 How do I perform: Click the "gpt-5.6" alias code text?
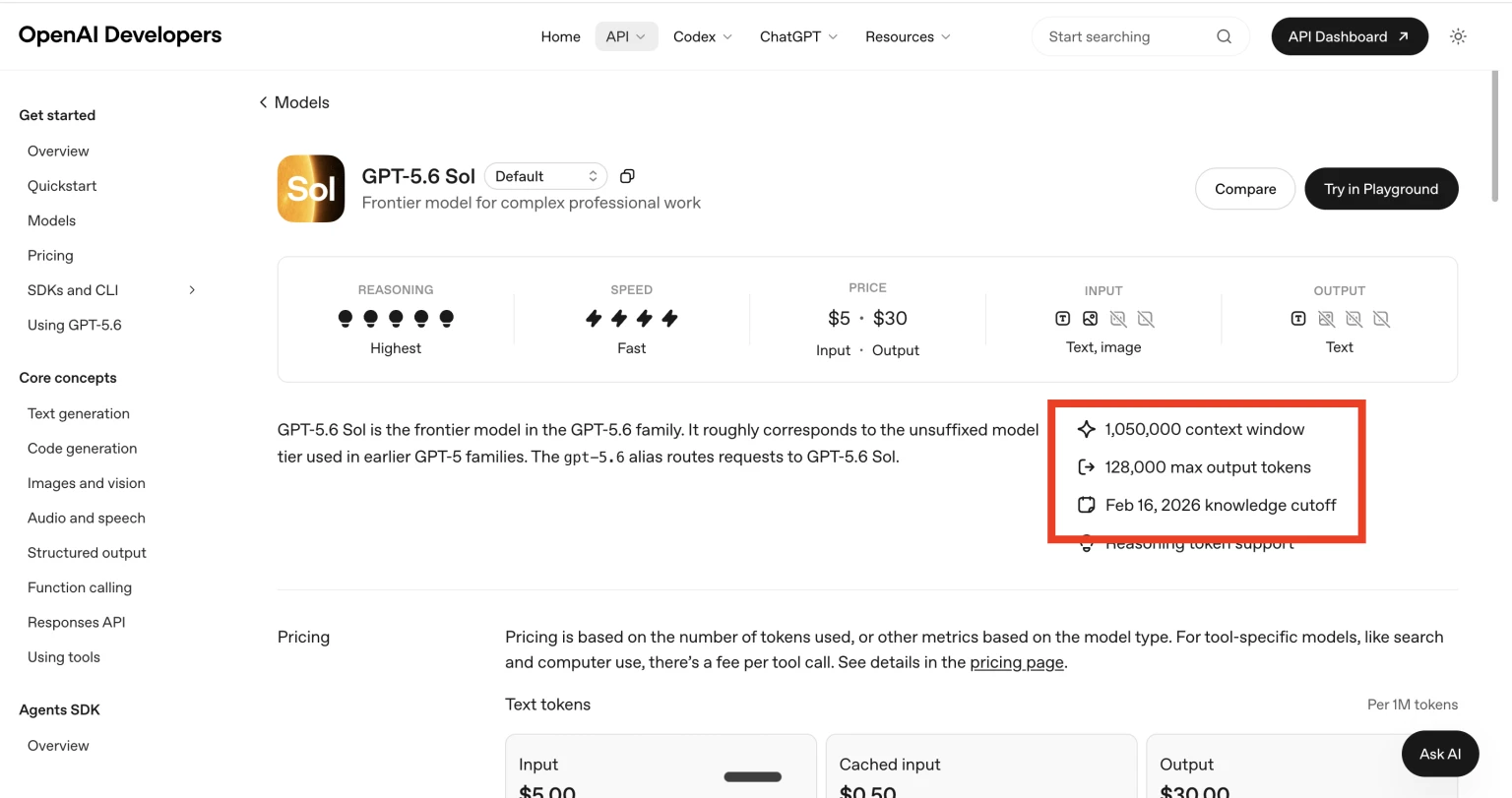[x=595, y=457]
